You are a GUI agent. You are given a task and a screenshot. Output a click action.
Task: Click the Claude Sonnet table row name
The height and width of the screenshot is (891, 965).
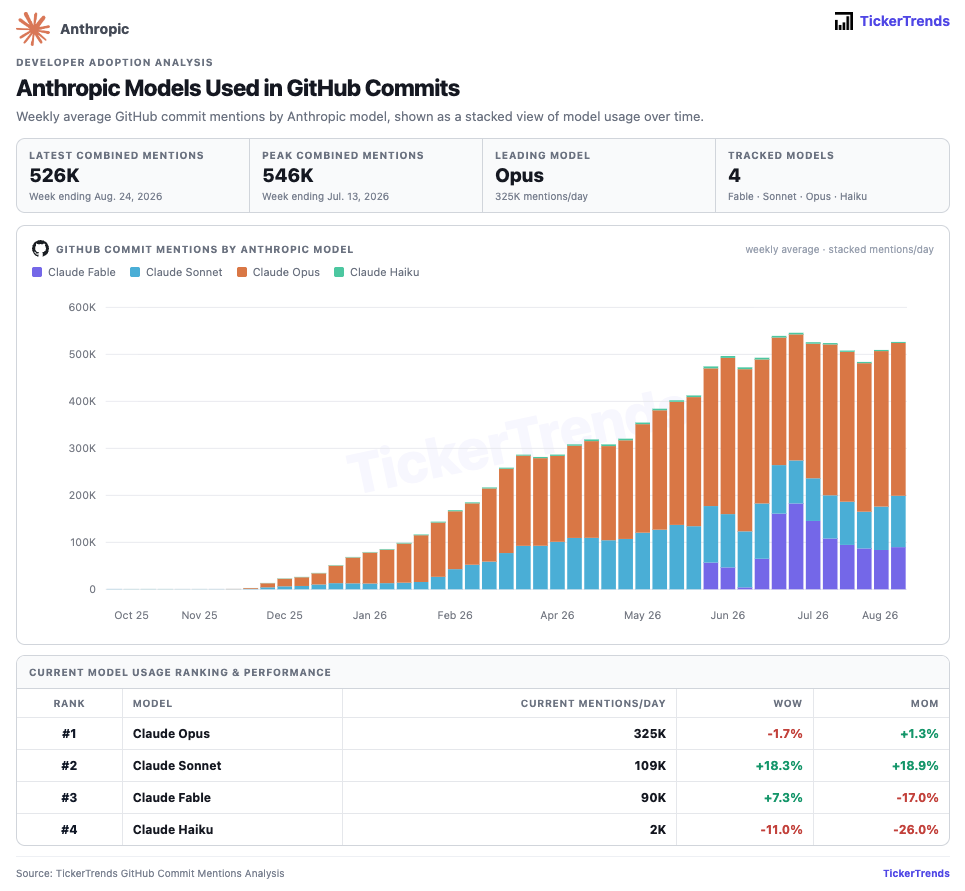[x=177, y=765]
